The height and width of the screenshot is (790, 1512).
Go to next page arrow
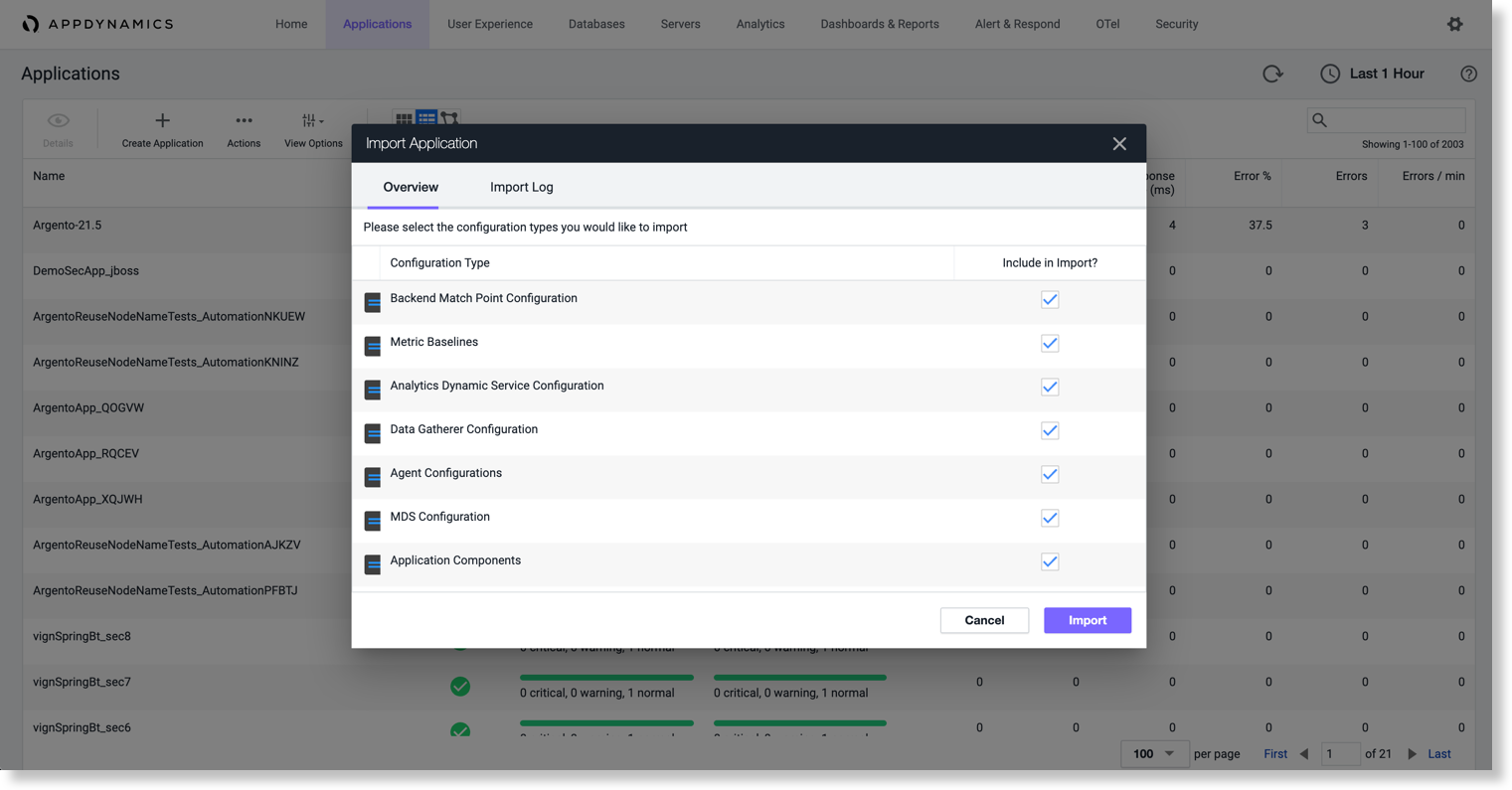pyautogui.click(x=1412, y=754)
